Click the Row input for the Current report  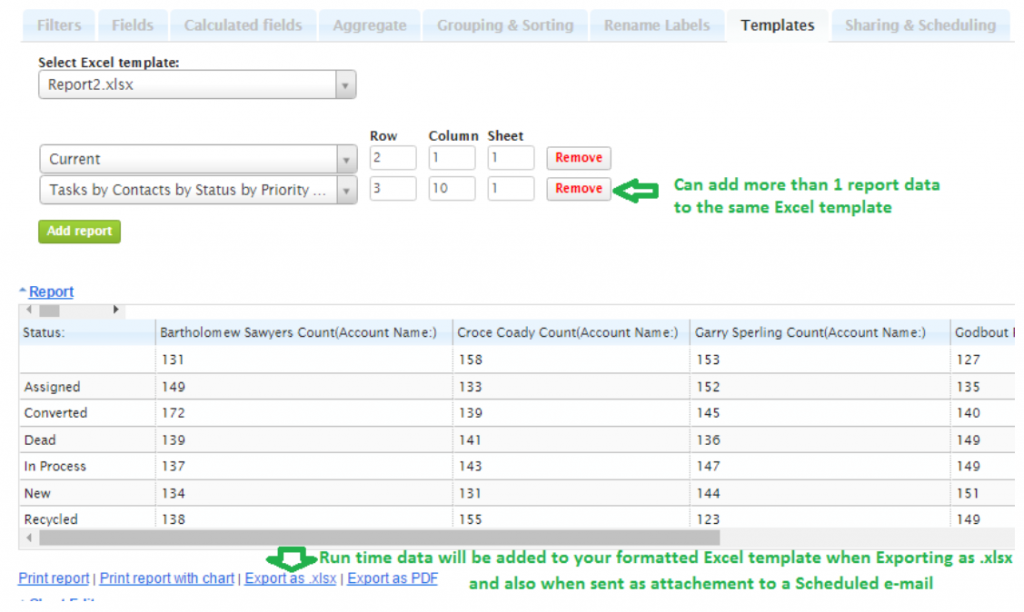(392, 157)
